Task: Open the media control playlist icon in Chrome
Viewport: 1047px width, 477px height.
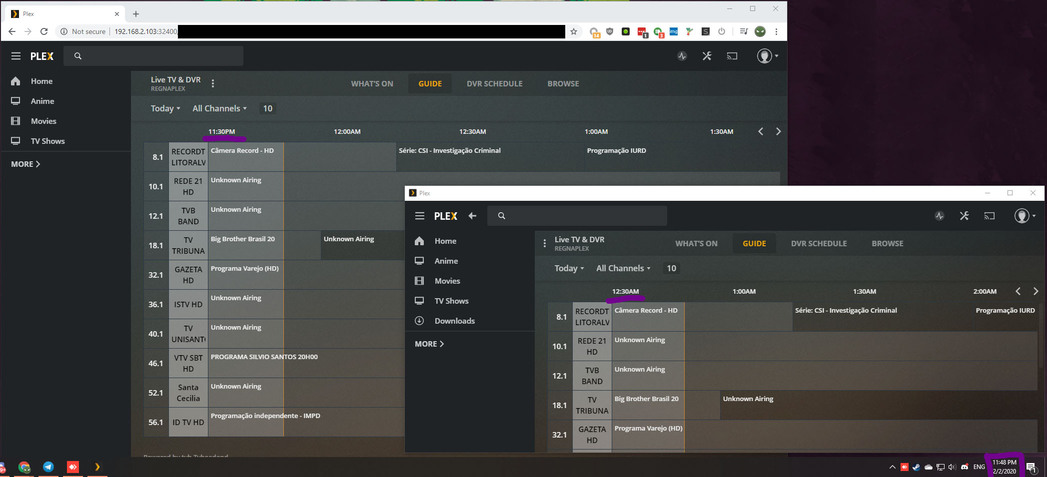Action: click(x=743, y=31)
